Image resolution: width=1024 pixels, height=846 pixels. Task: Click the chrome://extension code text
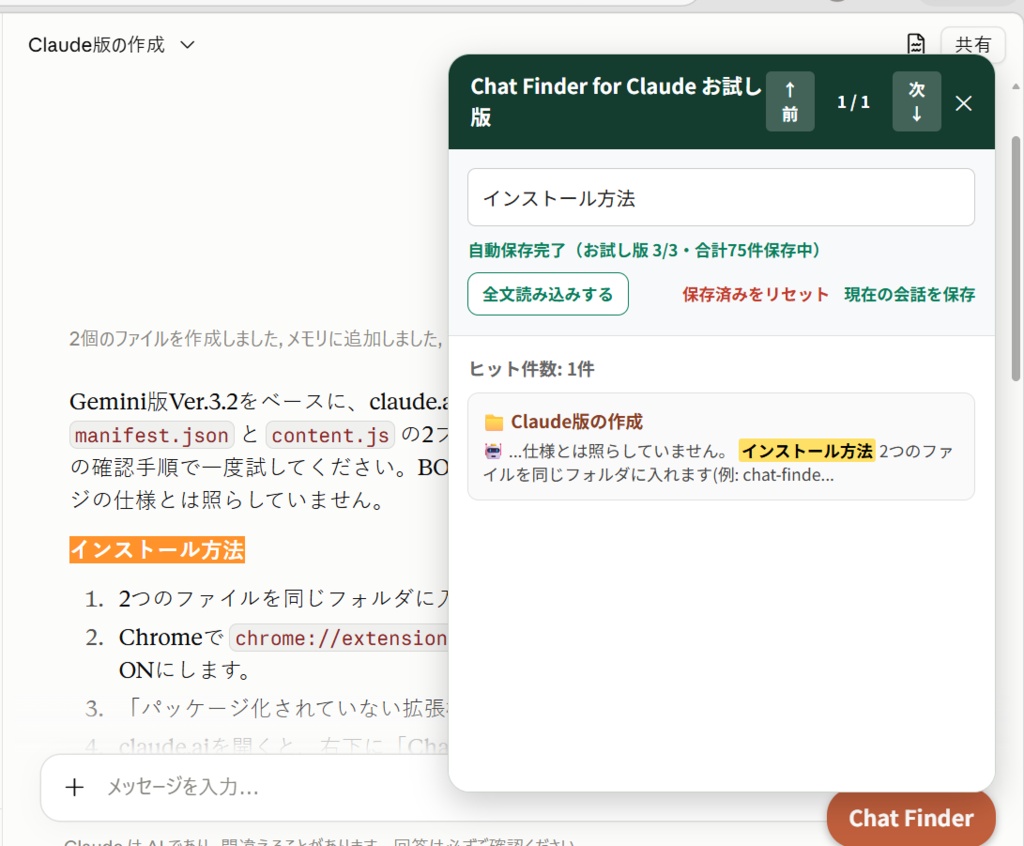(340, 638)
